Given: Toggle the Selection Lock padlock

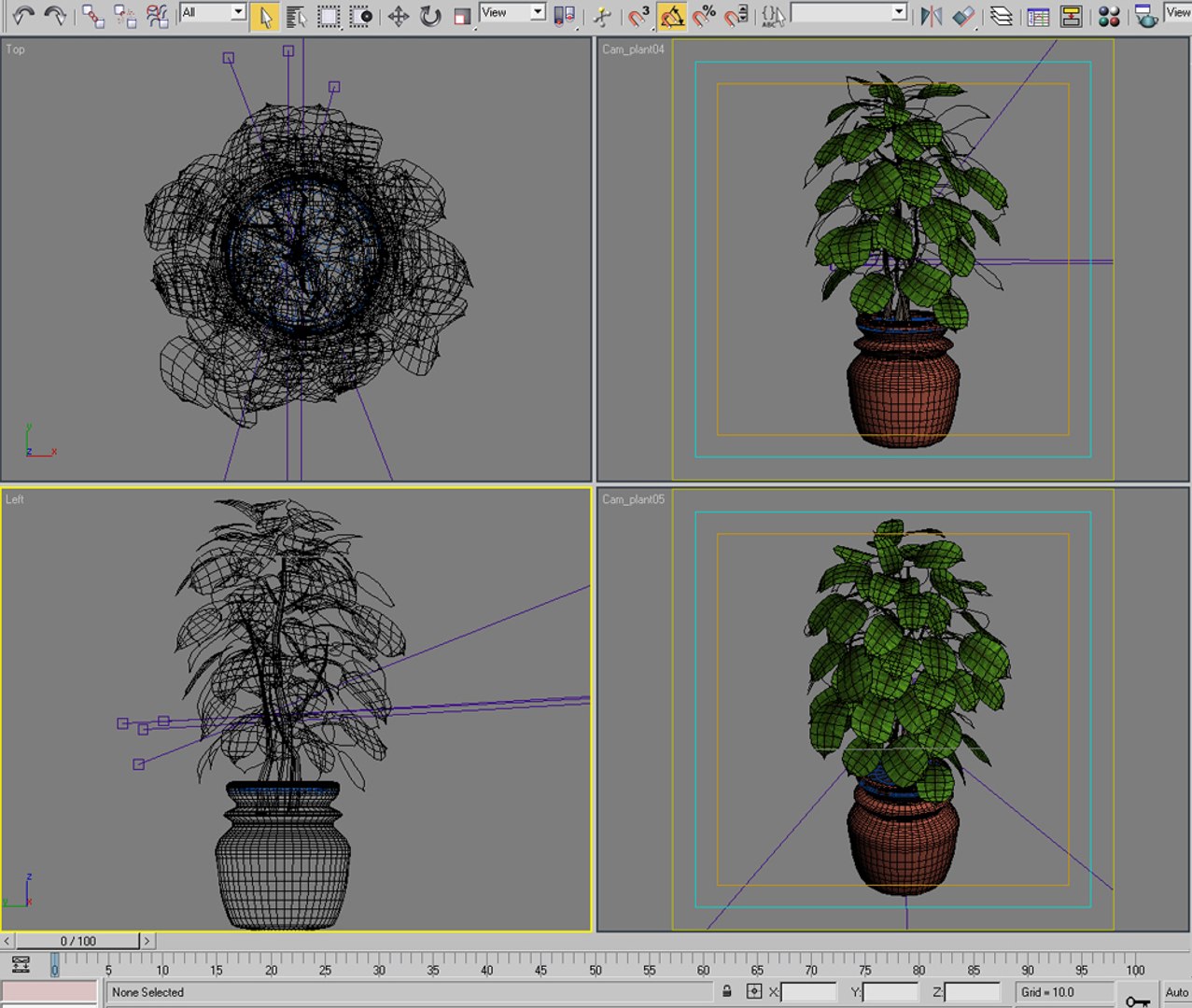Looking at the screenshot, I should [x=726, y=991].
